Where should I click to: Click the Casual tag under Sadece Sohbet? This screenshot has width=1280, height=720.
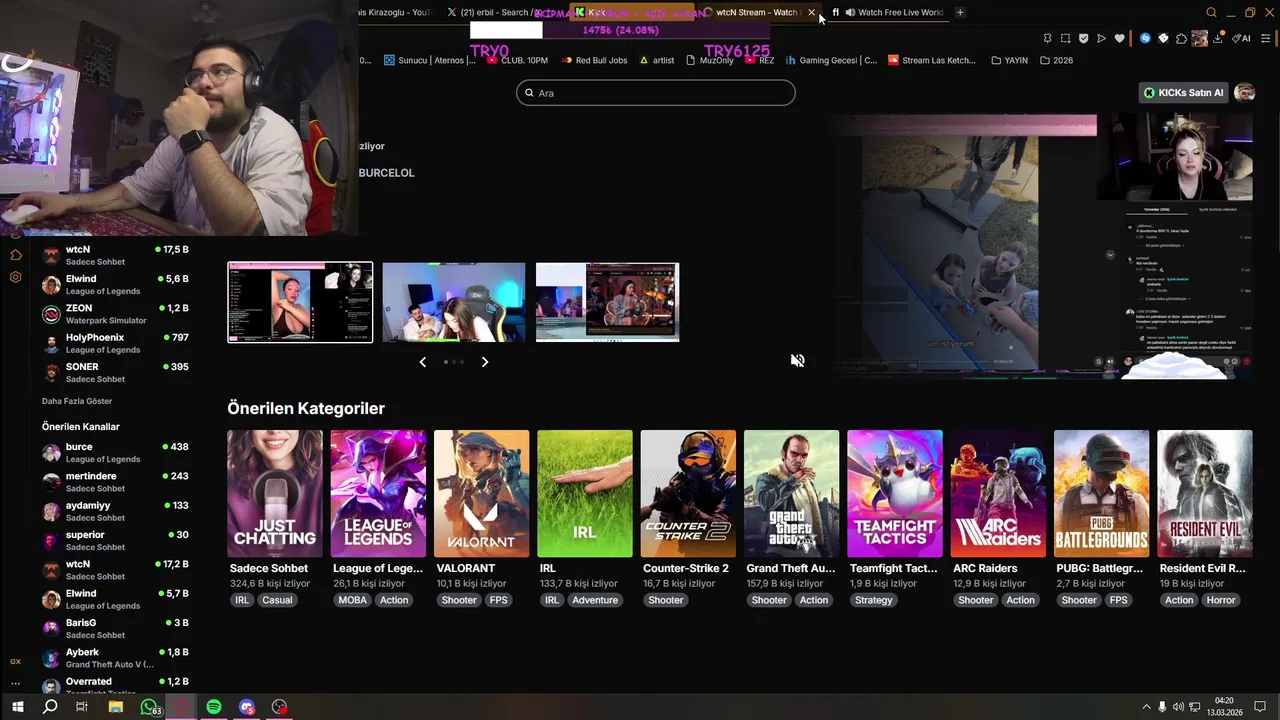coord(277,600)
